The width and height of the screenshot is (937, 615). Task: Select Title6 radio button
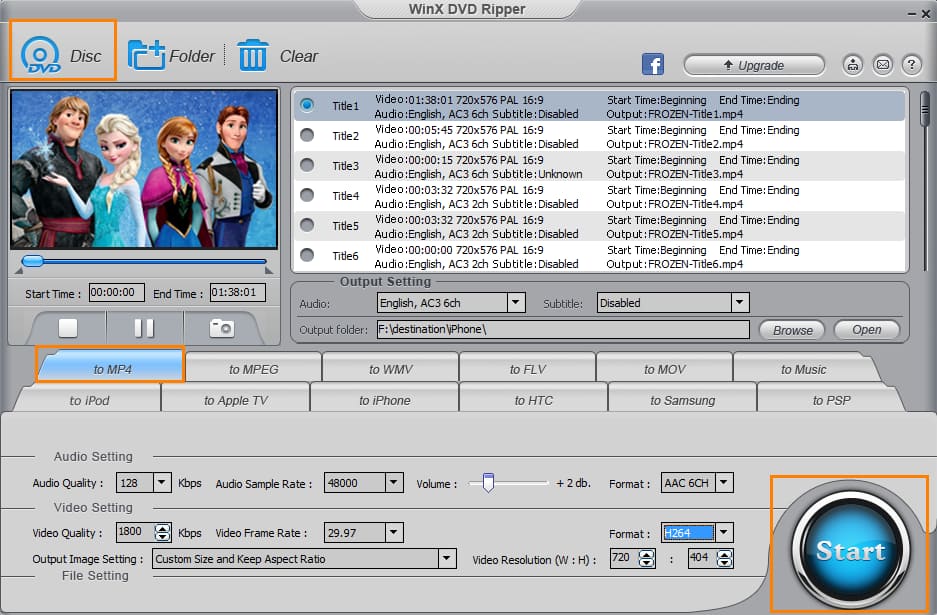(x=307, y=255)
